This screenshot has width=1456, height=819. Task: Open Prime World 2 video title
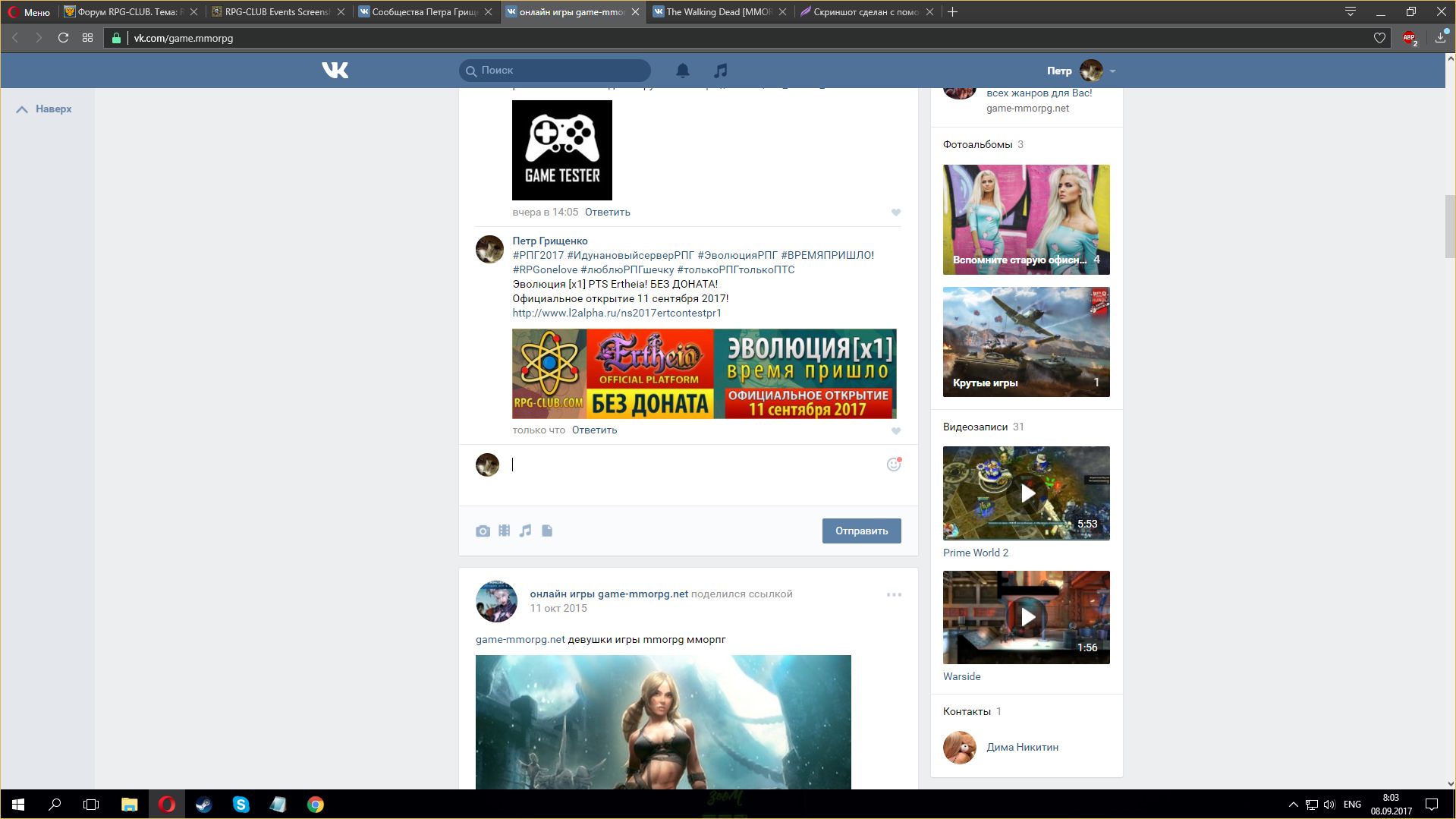tap(976, 553)
